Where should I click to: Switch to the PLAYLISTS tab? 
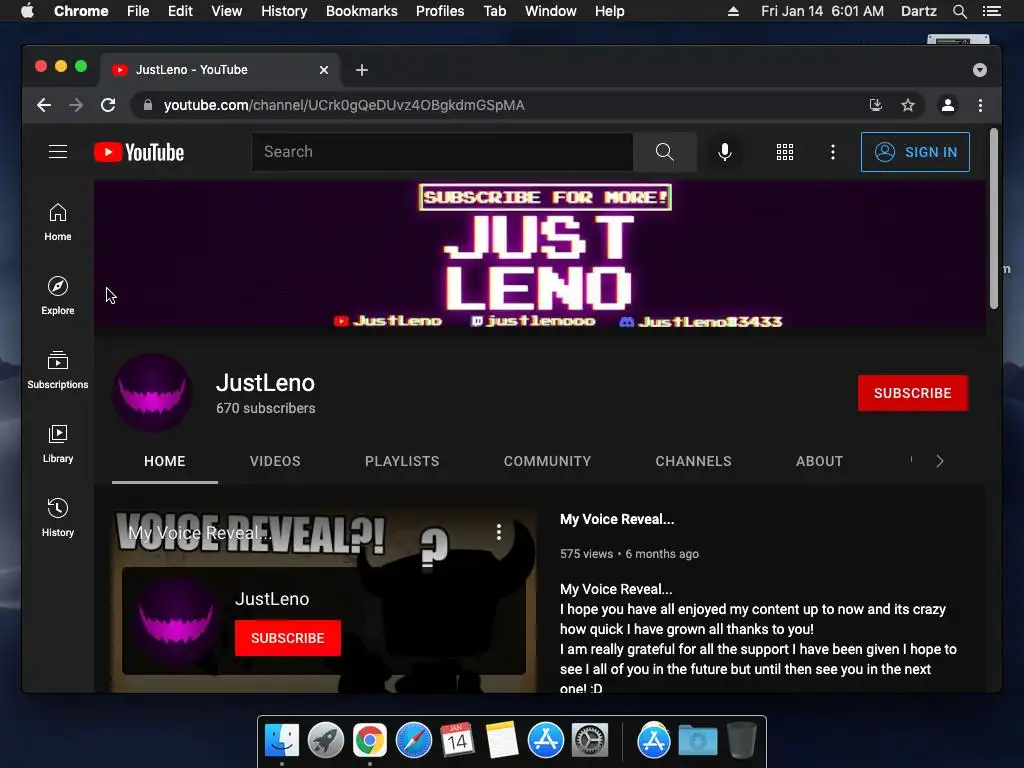click(402, 461)
